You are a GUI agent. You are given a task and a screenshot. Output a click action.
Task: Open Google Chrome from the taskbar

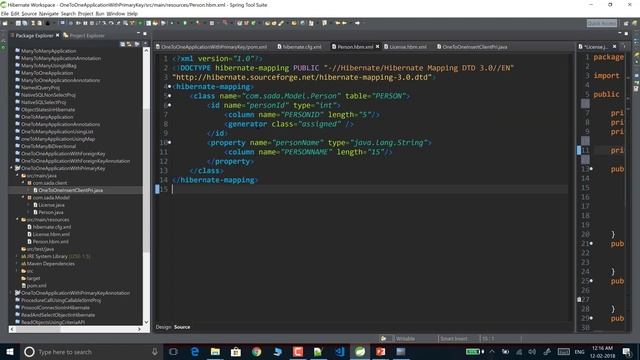click(x=256, y=352)
